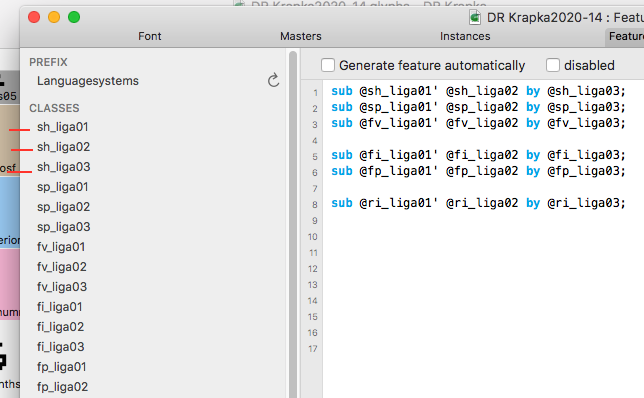The image size is (644, 398).
Task: Select class fp_liga02
Action: coord(62,387)
